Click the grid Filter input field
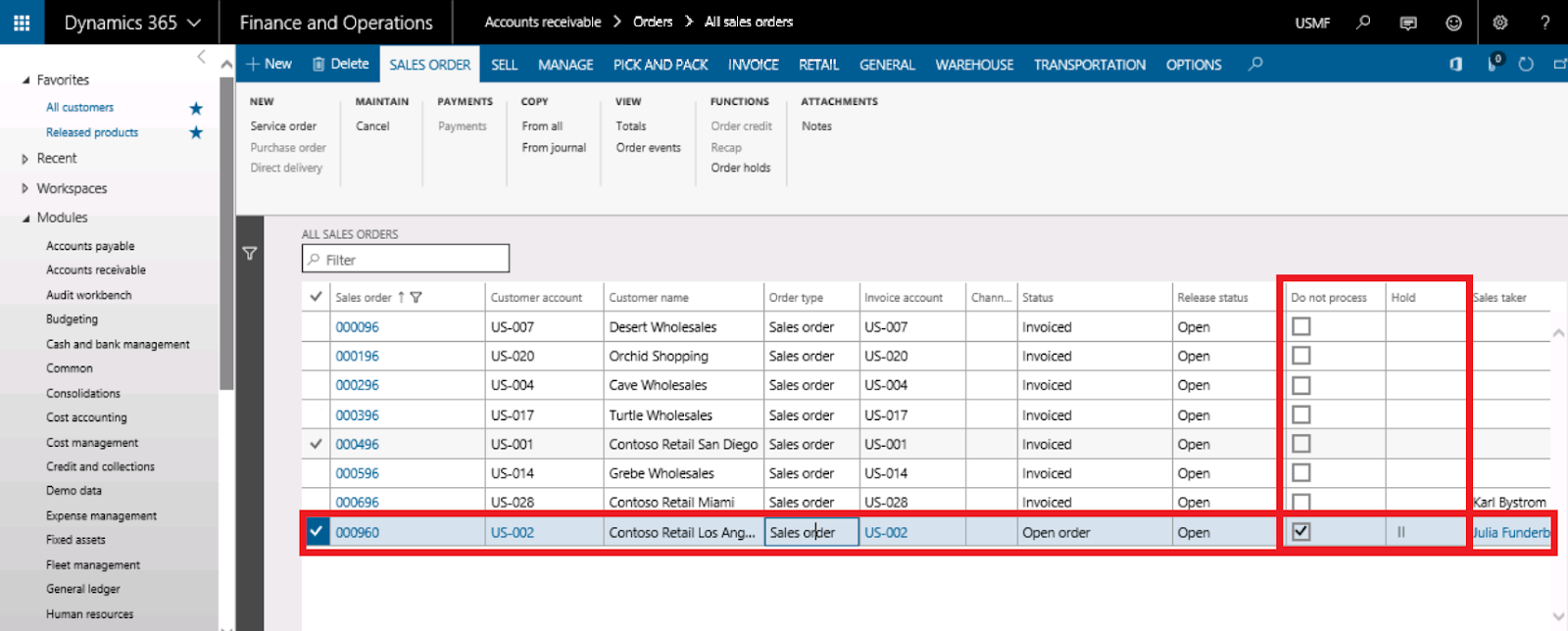Screen dimensions: 1568x631 tap(406, 259)
